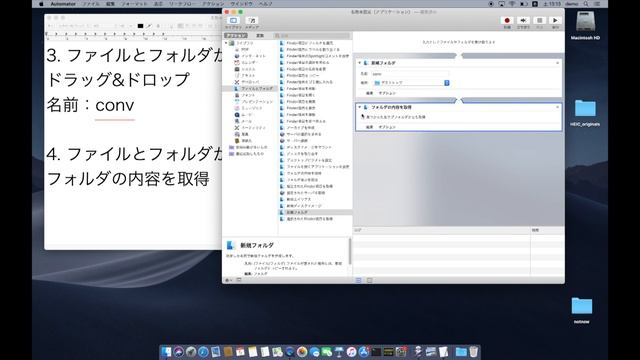Select フォント category icon

click(x=237, y=95)
